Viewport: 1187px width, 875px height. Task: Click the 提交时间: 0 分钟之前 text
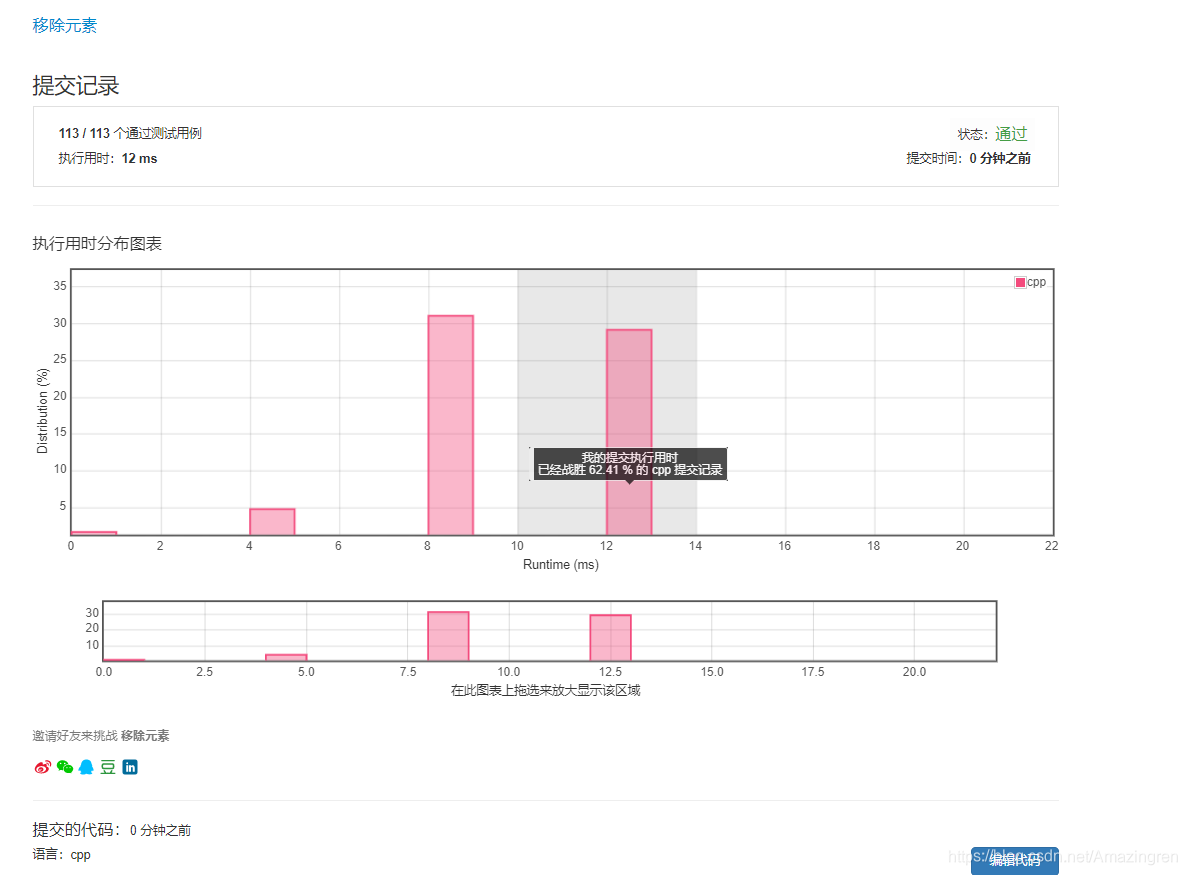tap(968, 158)
